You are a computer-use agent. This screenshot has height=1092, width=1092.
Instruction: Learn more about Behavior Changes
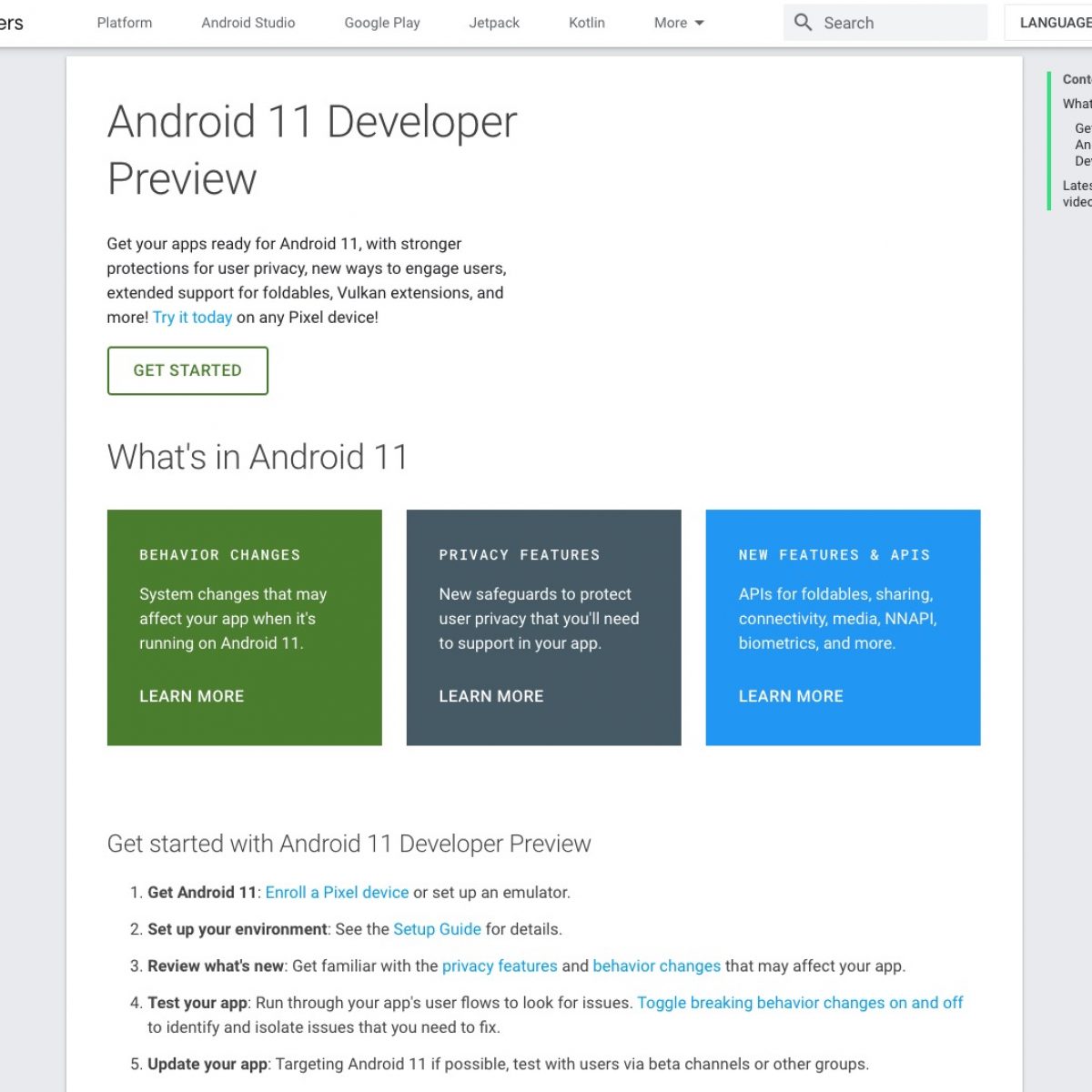point(192,696)
